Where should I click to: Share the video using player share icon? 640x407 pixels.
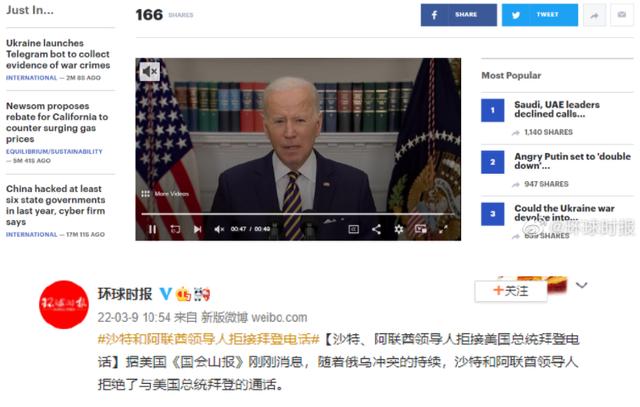[x=376, y=229]
